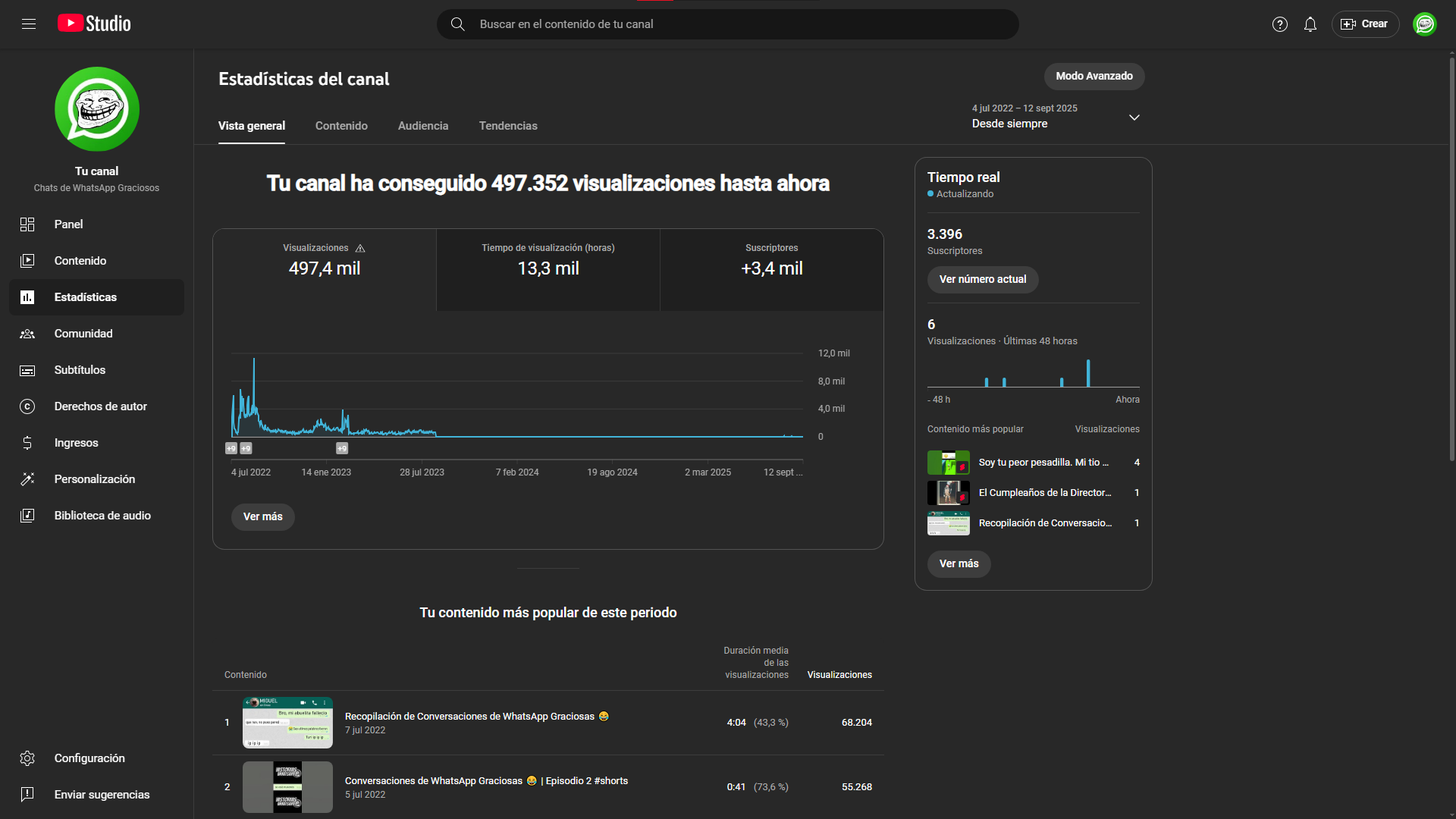Image resolution: width=1456 pixels, height=819 pixels.
Task: Go to Comunidad in sidebar
Action: click(96, 334)
